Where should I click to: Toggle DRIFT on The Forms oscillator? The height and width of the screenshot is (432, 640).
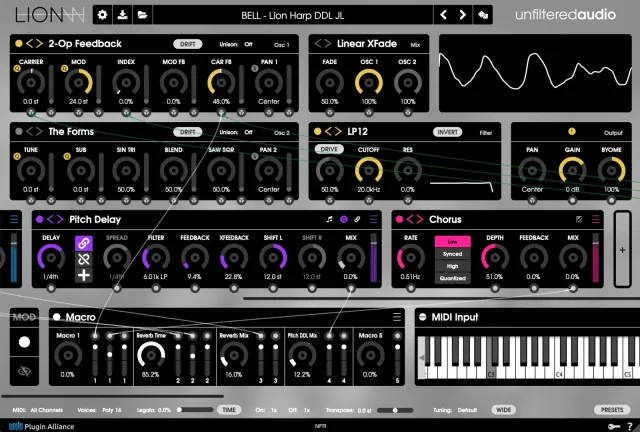[x=188, y=132]
